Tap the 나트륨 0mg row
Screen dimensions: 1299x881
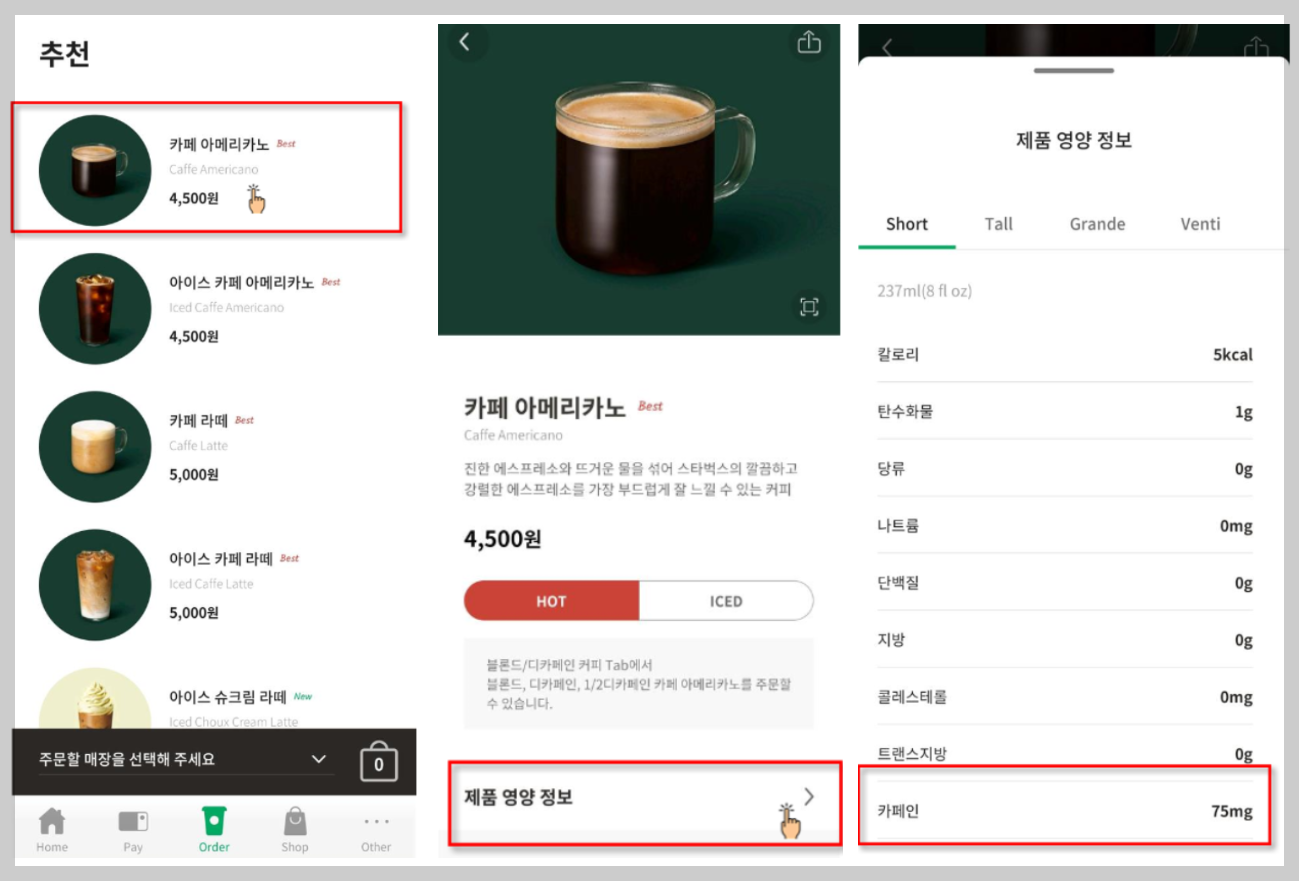(1065, 525)
